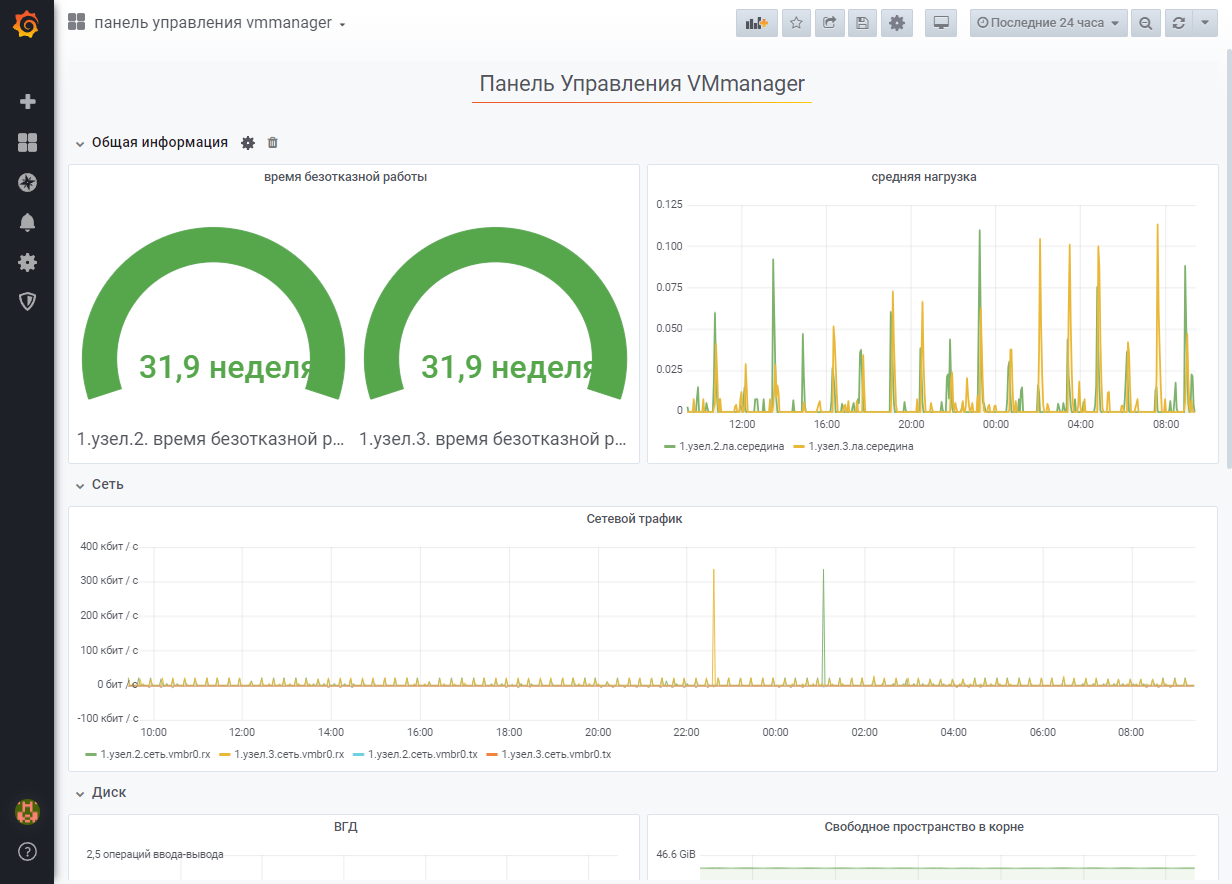This screenshot has width=1232, height=884.
Task: Open the Dashboards grid icon in sidebar
Action: coord(27,143)
